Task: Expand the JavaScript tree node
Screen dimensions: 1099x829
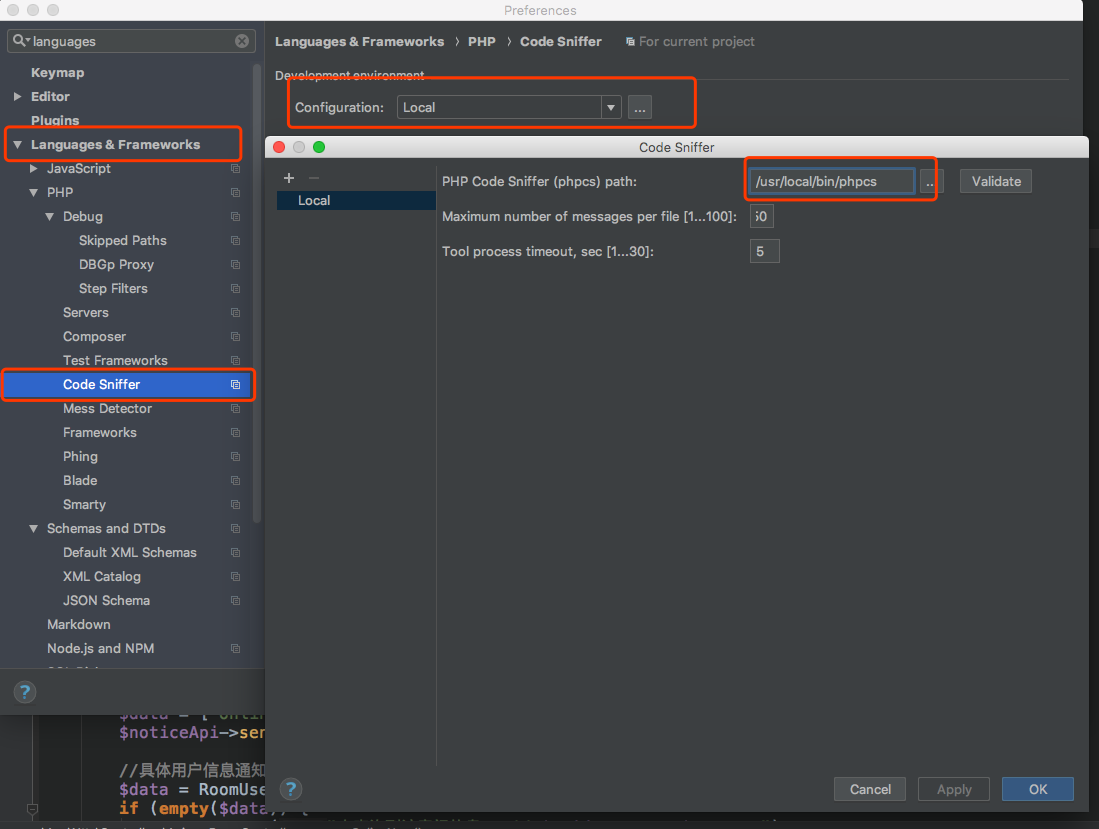Action: point(34,169)
